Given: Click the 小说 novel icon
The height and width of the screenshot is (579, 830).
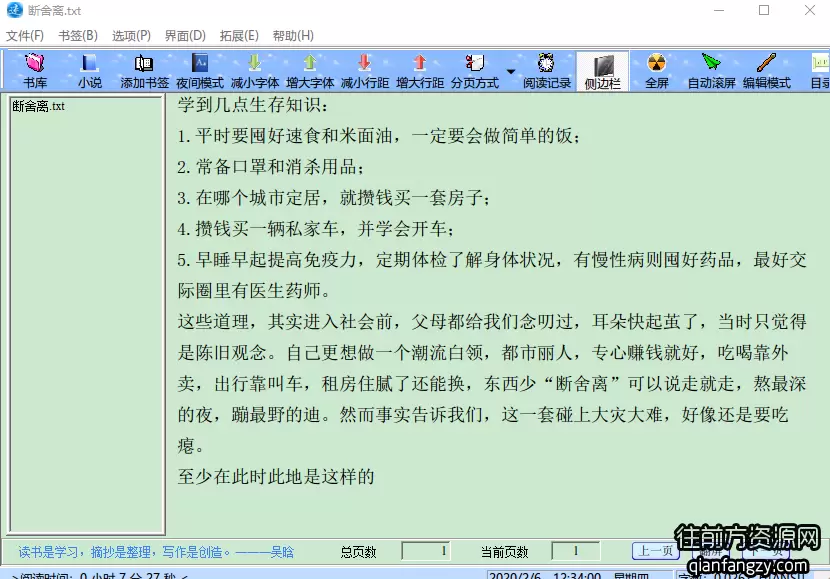Looking at the screenshot, I should (89, 71).
